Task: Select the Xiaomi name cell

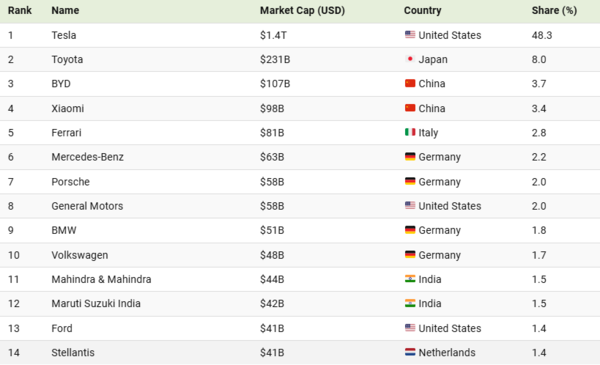Action: [x=68, y=109]
